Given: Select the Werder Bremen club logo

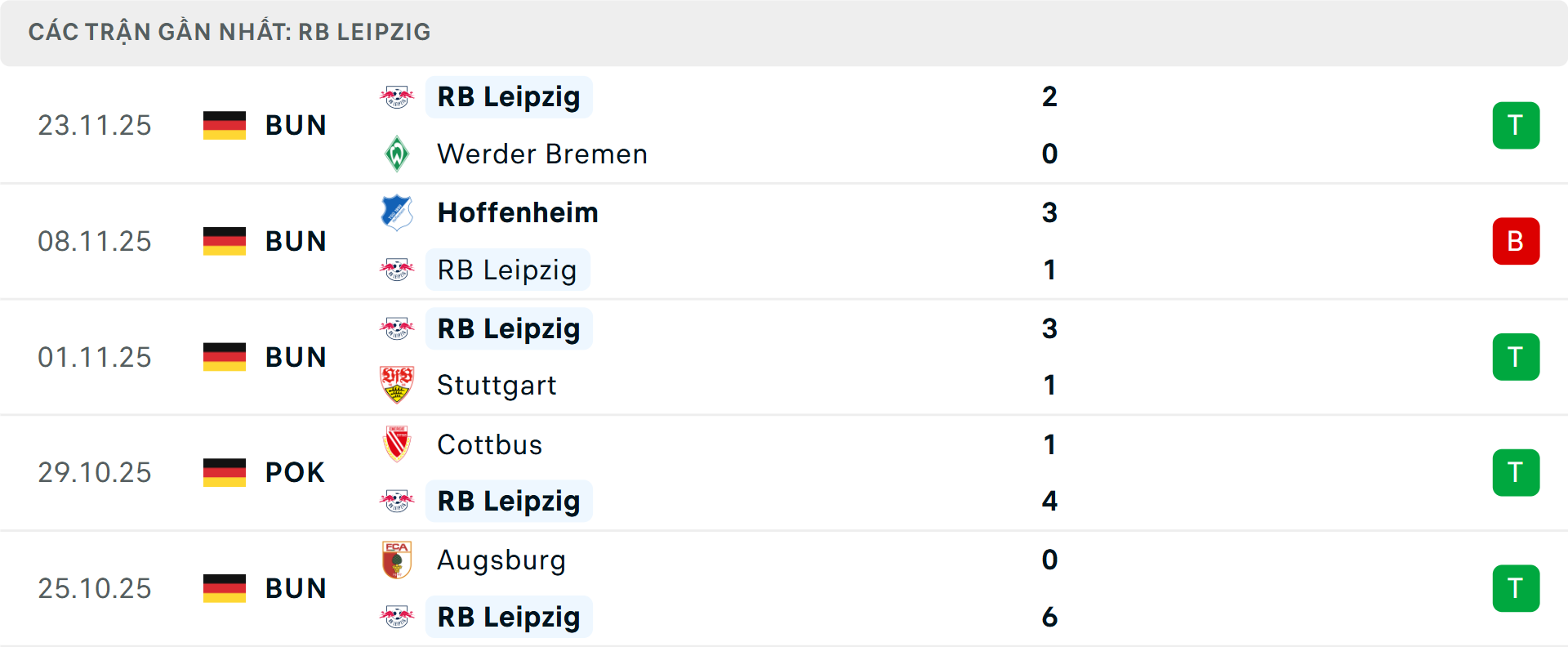Looking at the screenshot, I should tap(398, 154).
